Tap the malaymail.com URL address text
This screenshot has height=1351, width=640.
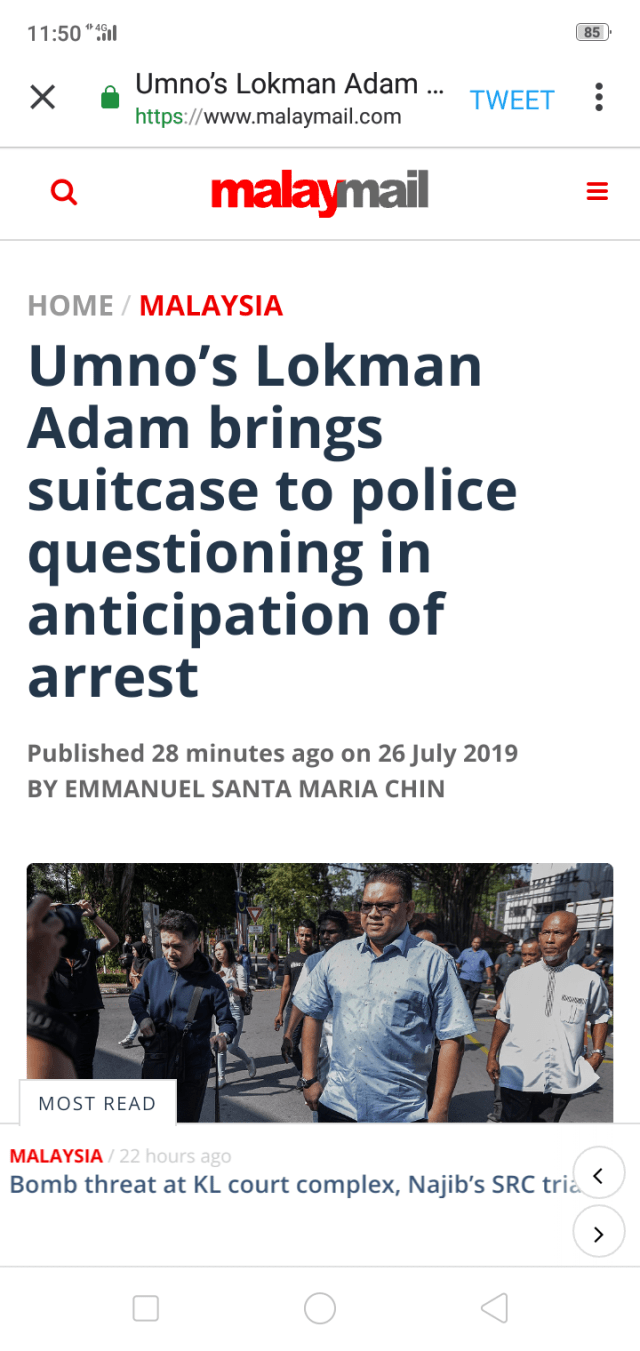click(x=268, y=117)
